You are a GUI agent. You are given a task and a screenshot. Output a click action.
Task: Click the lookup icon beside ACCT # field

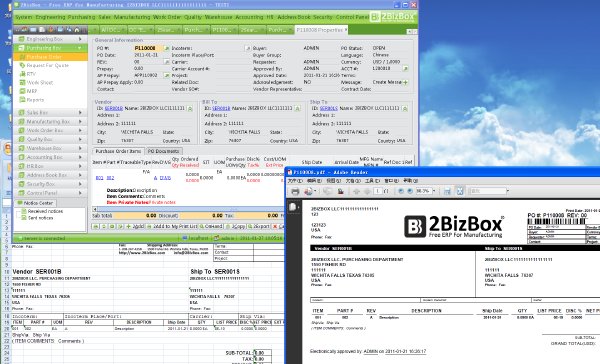coord(405,69)
